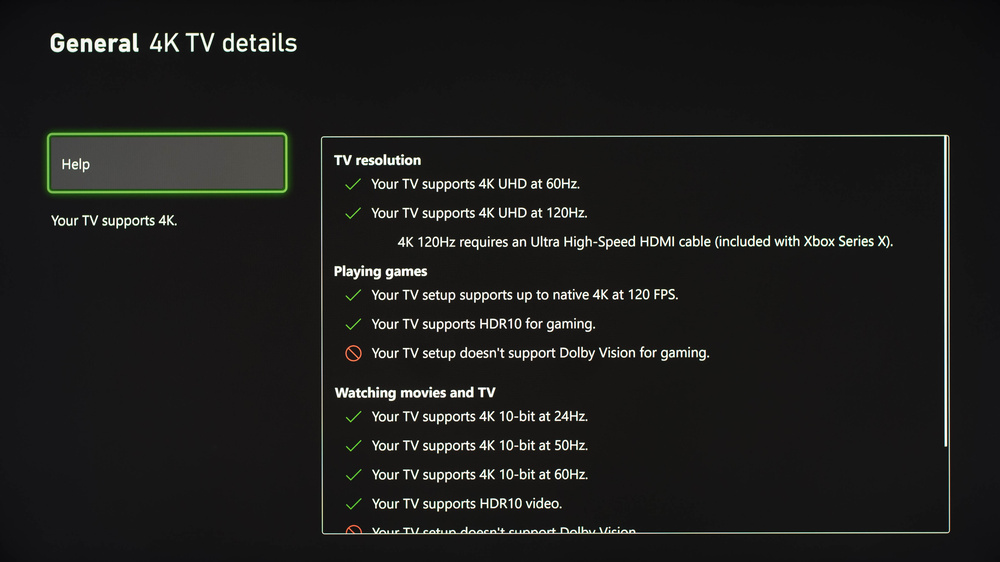This screenshot has width=1000, height=562.
Task: Click the Playing games section heading
Action: coord(380,271)
